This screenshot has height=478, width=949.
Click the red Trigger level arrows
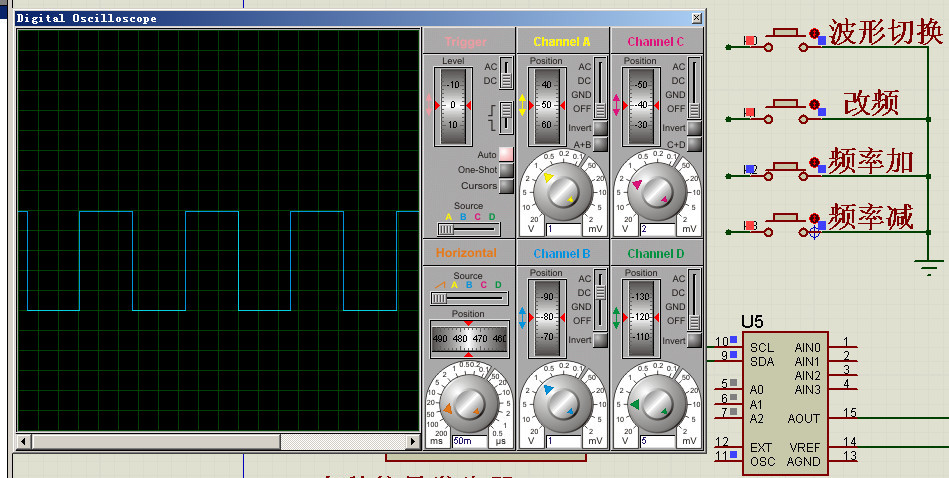[429, 105]
